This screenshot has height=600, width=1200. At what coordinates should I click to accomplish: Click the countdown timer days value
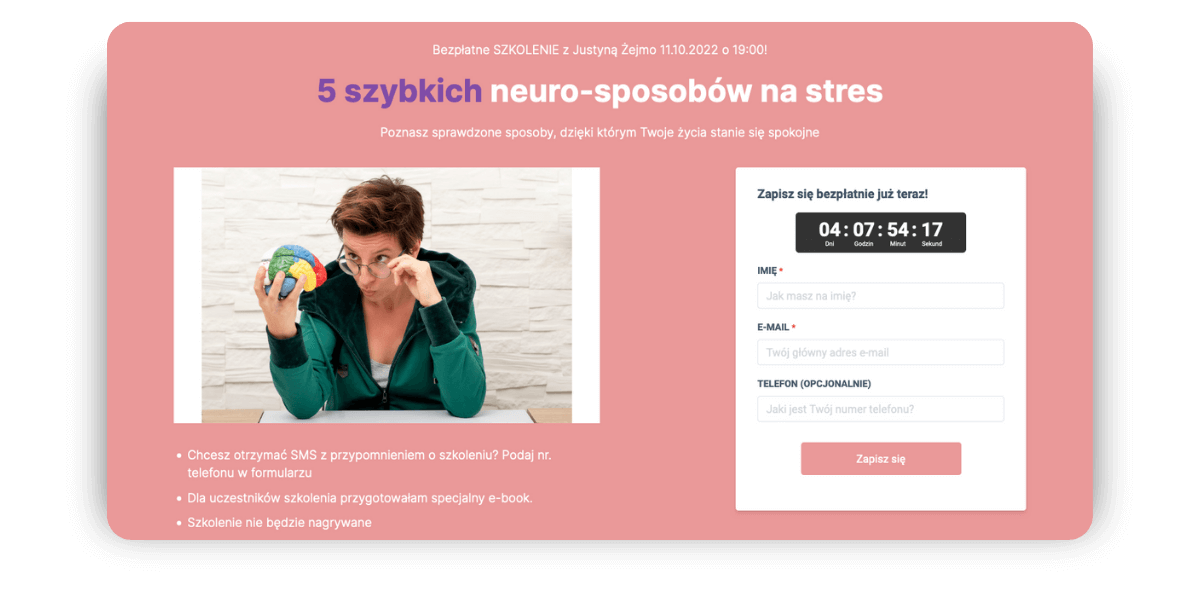(x=829, y=230)
